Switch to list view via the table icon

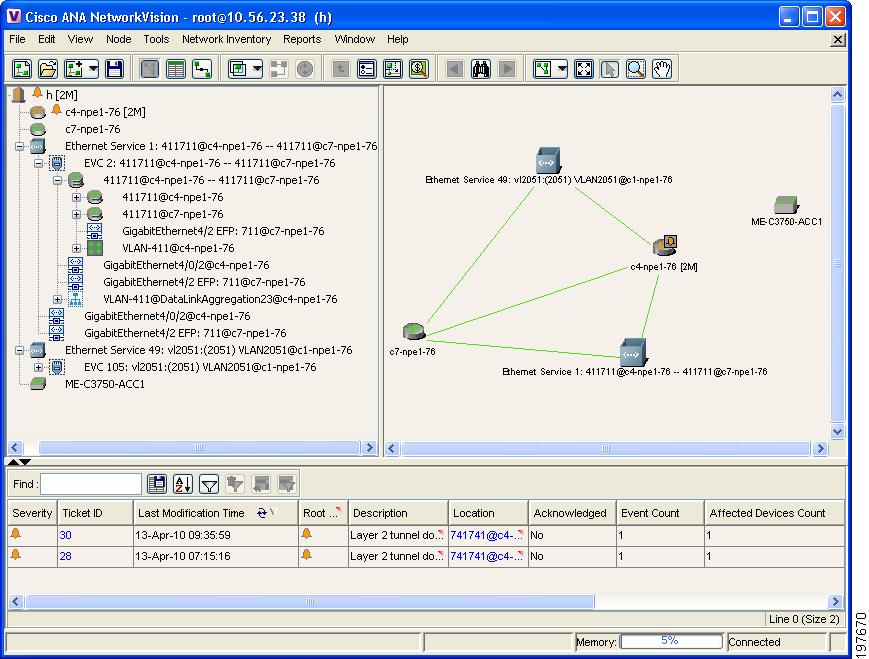click(x=176, y=69)
